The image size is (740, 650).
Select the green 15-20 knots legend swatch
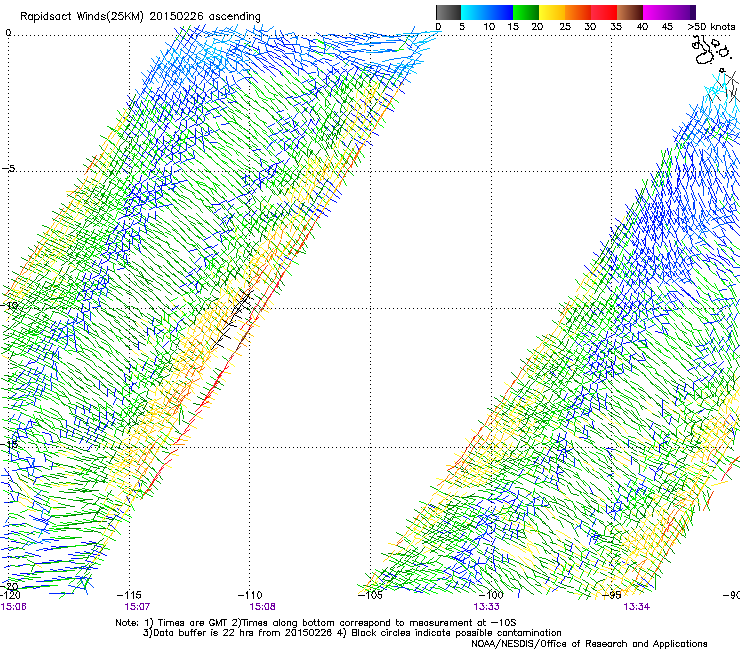(x=526, y=12)
